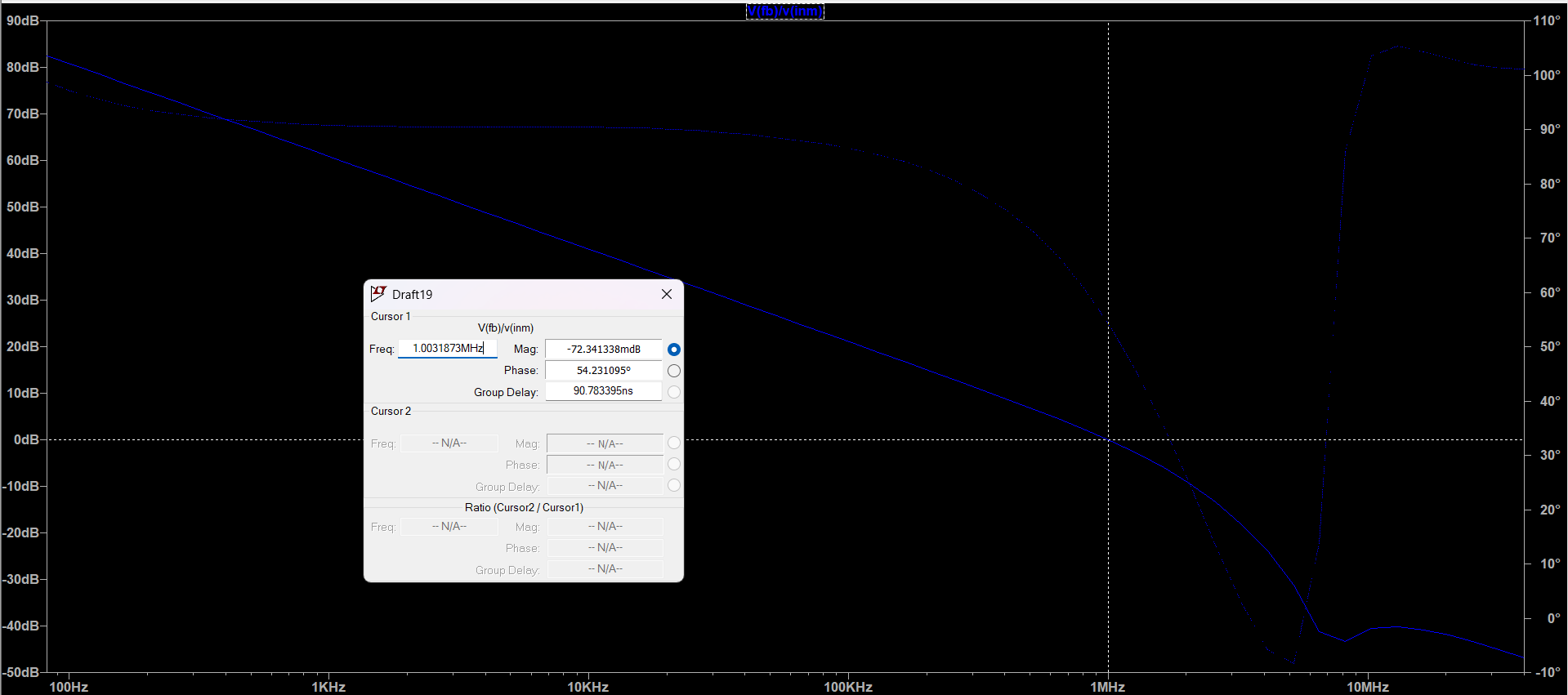Click the Cursor 2 Freq field
Screen dimensions: 1568x695
coord(449,443)
